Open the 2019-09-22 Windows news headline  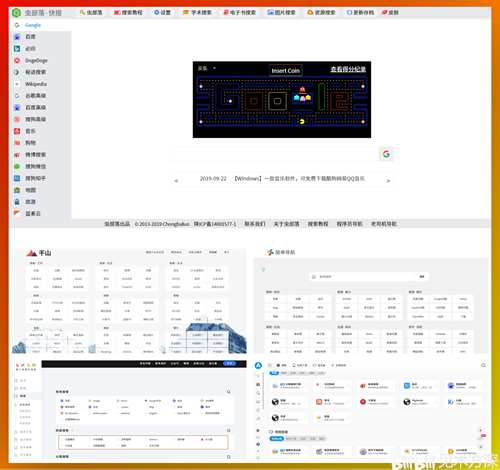(282, 179)
